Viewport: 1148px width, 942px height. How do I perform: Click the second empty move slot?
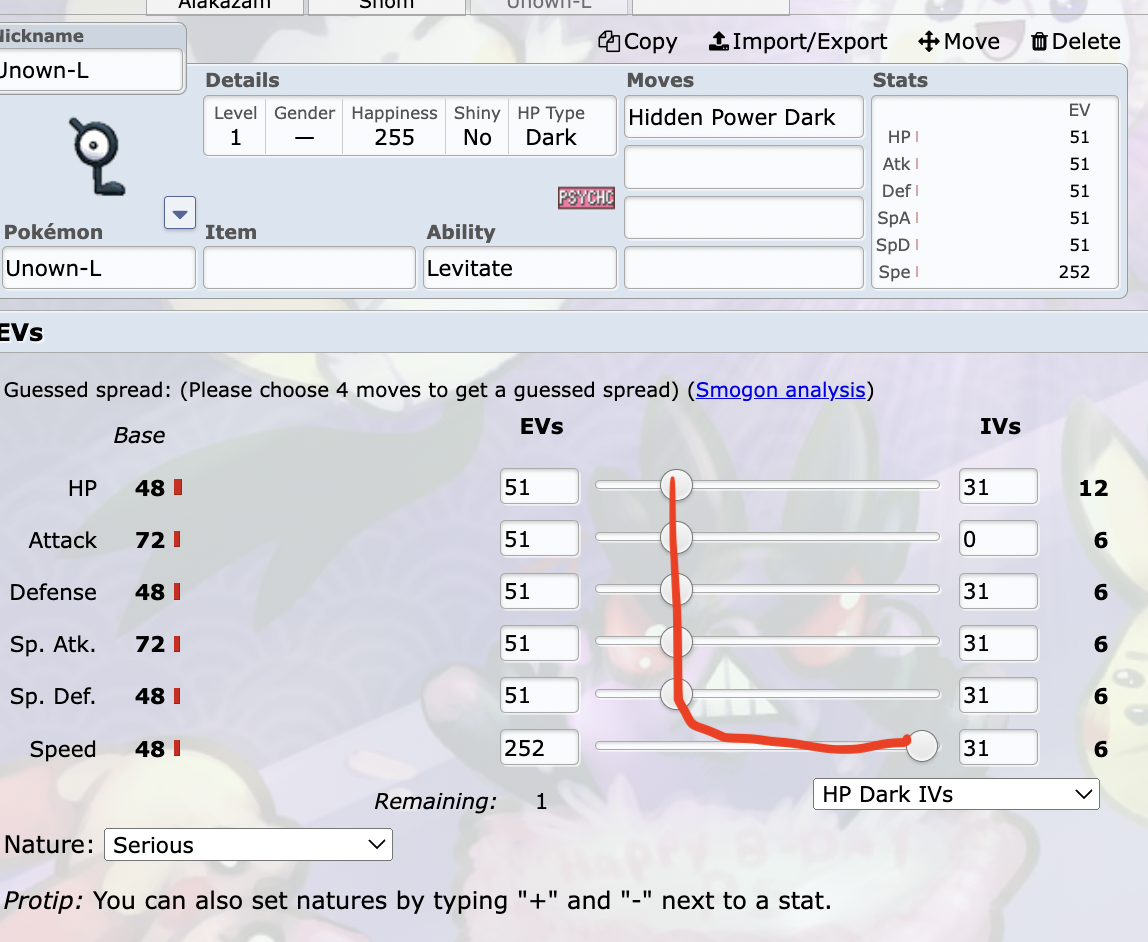tap(744, 167)
